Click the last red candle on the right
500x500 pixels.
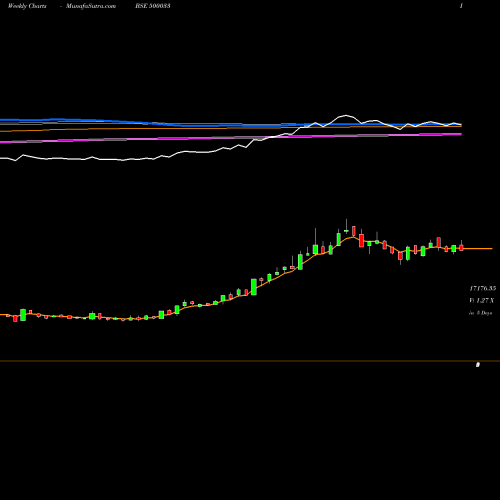(x=461, y=247)
